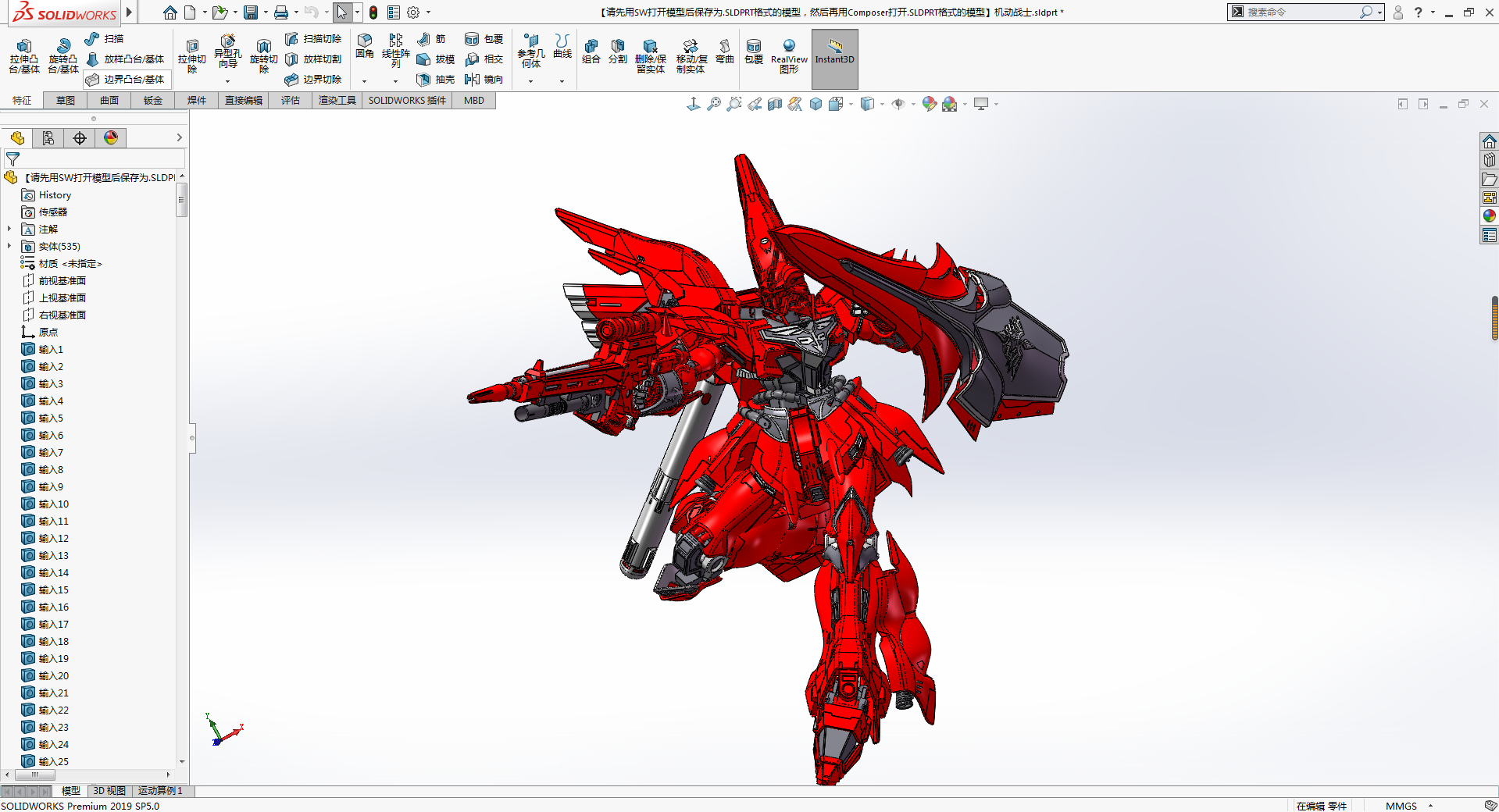Screen dimensions: 1499x812
Task: Open the Options gear dropdown arrow
Action: point(428,12)
